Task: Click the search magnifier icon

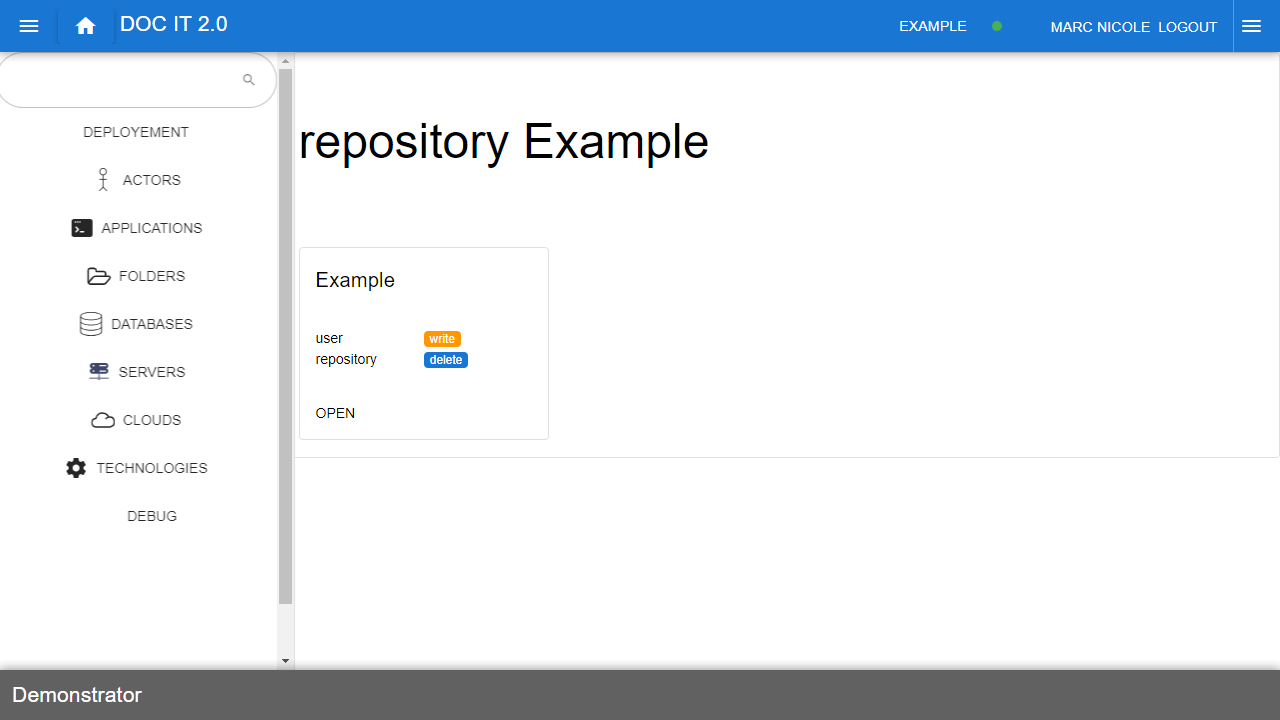Action: pyautogui.click(x=249, y=80)
